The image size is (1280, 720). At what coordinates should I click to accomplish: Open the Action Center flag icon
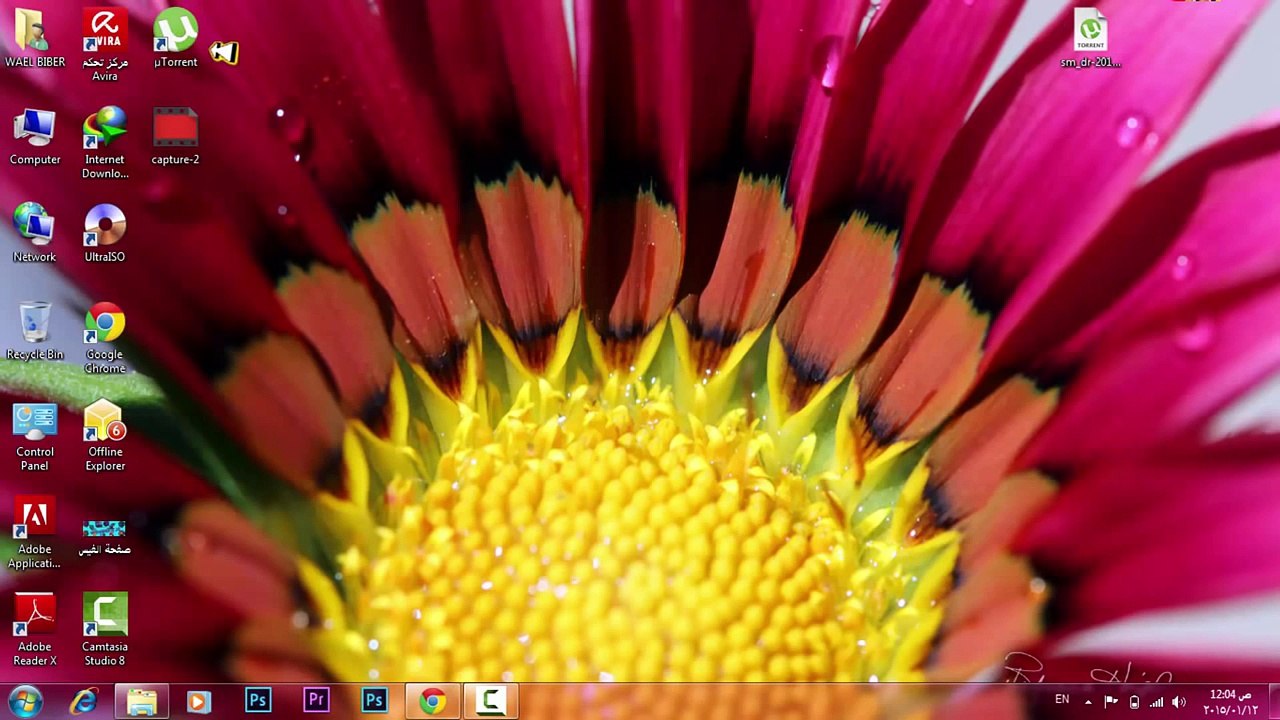pyautogui.click(x=1111, y=702)
